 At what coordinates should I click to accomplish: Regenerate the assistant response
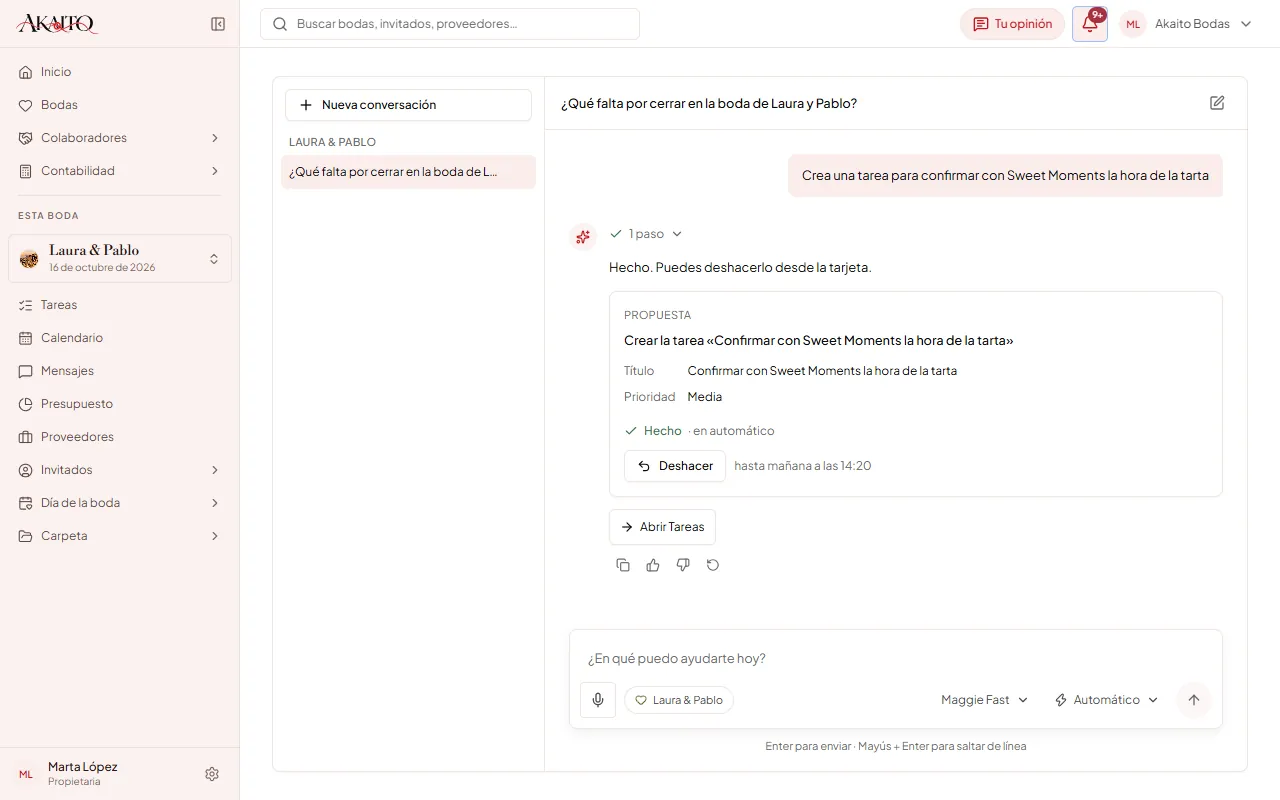click(x=713, y=565)
